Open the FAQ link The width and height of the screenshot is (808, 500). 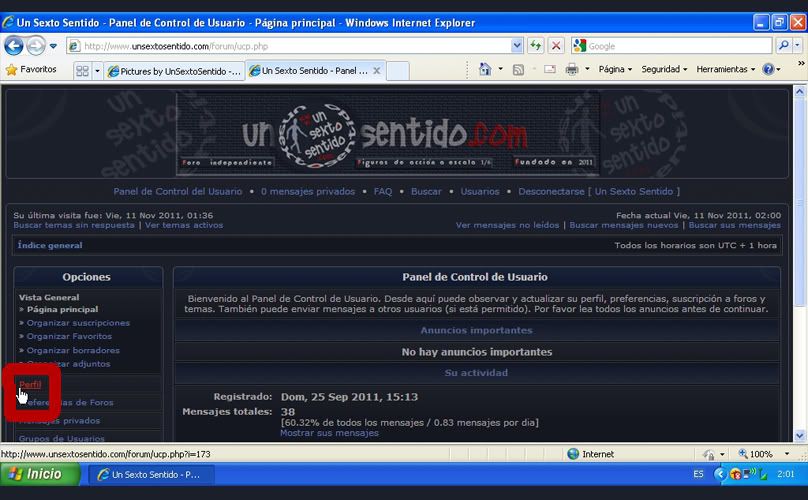(382, 191)
